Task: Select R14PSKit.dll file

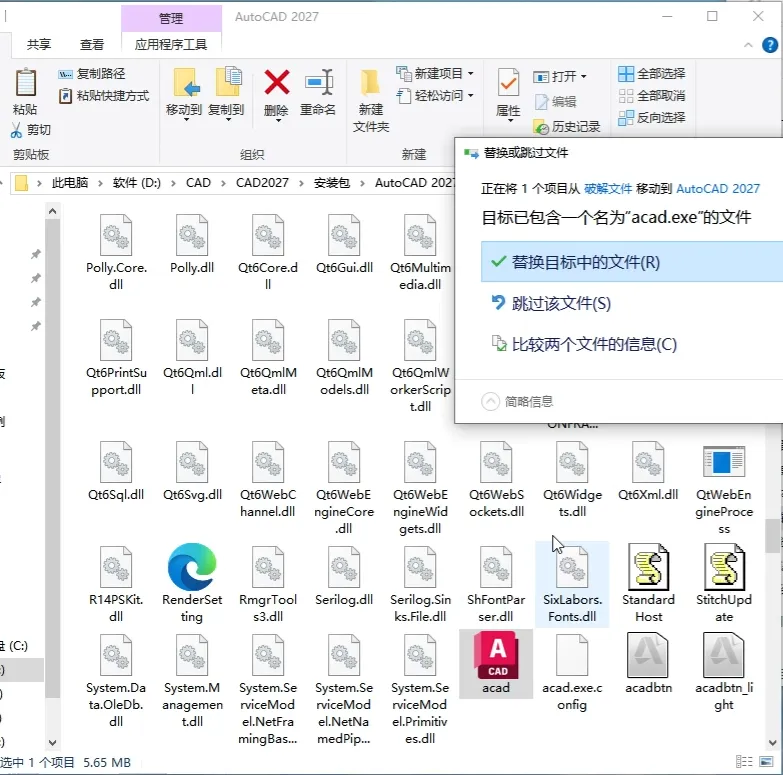Action: [x=116, y=583]
